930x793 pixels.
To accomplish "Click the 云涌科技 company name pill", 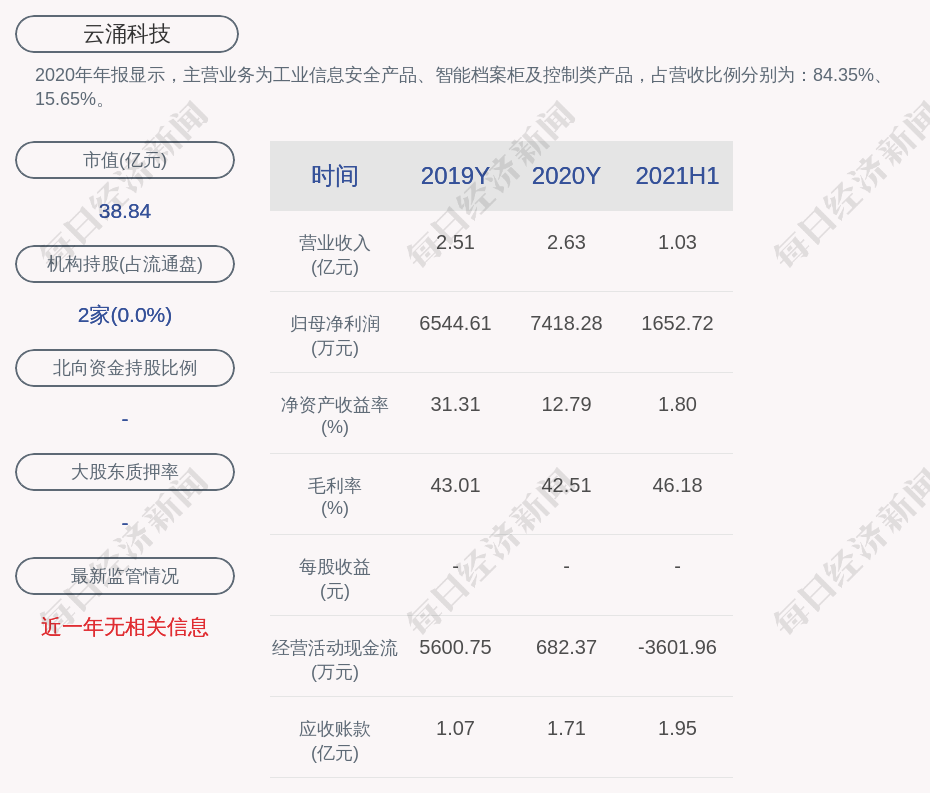I will (127, 34).
